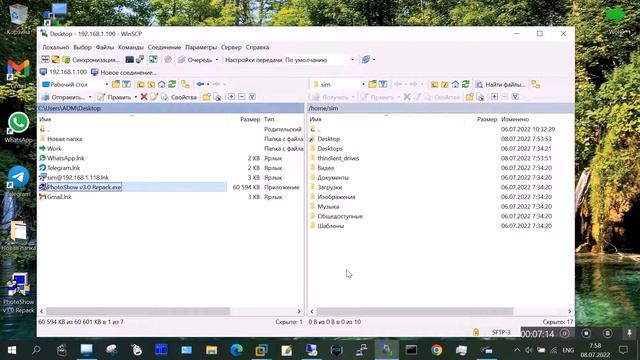Expand the Очередь dropdown arrow
640x360 pixels.
click(217, 60)
